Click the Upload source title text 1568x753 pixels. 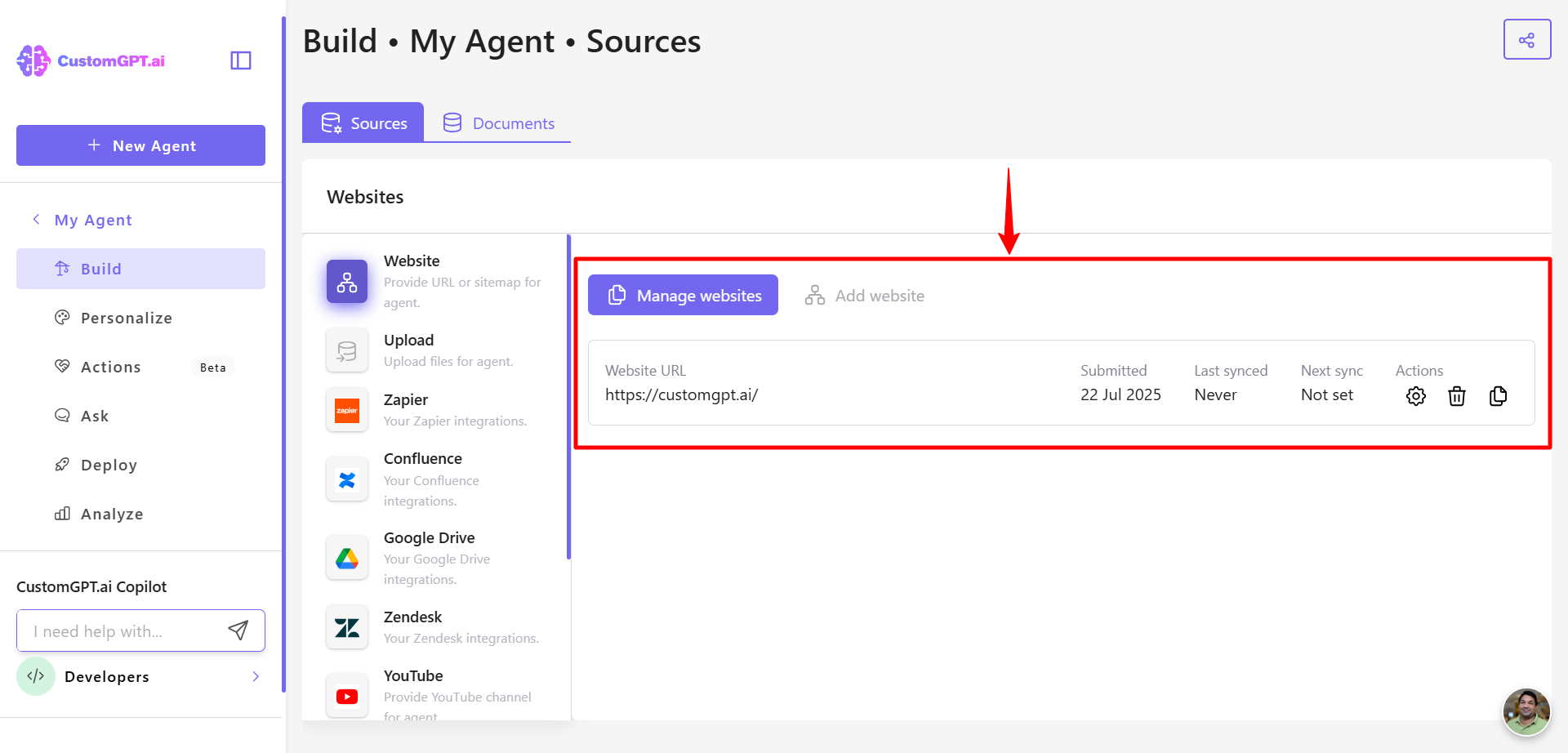408,340
